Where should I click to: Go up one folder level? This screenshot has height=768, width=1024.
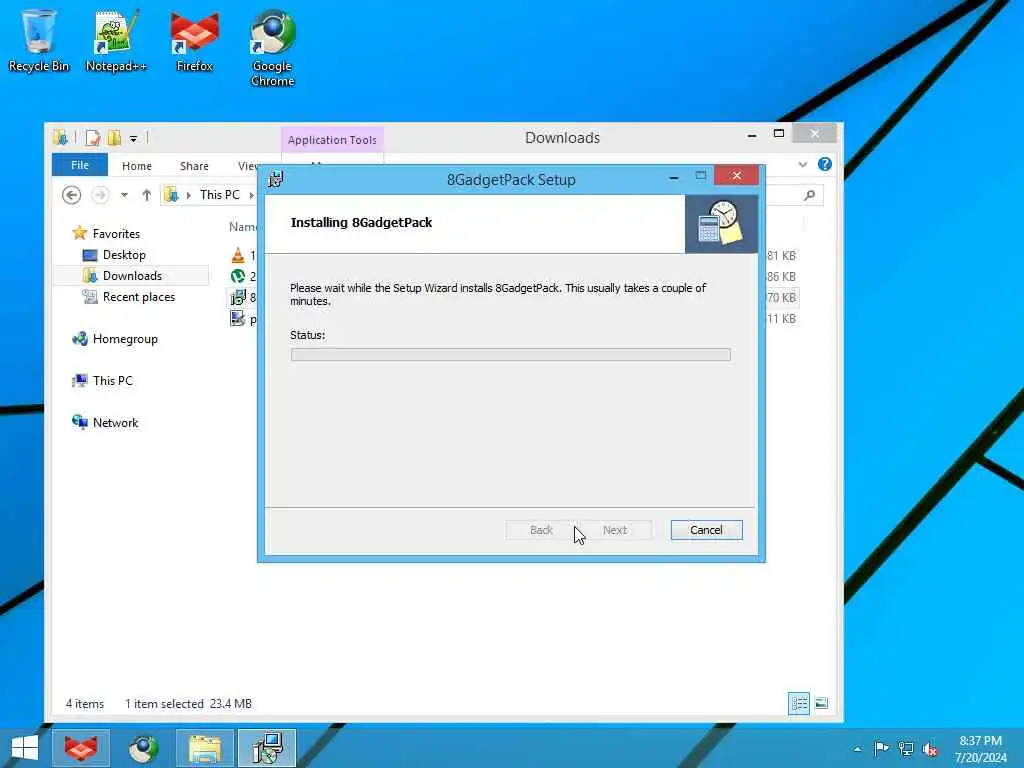coord(146,195)
